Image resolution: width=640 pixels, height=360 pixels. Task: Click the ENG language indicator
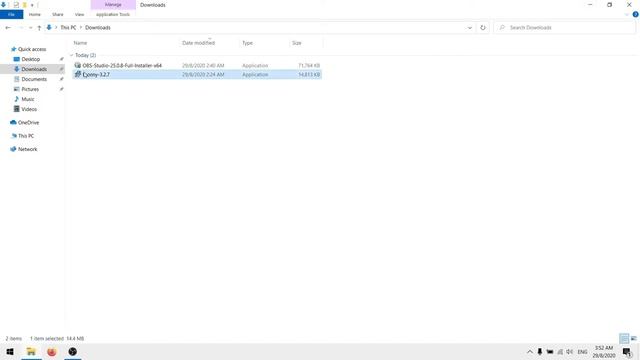pos(582,352)
